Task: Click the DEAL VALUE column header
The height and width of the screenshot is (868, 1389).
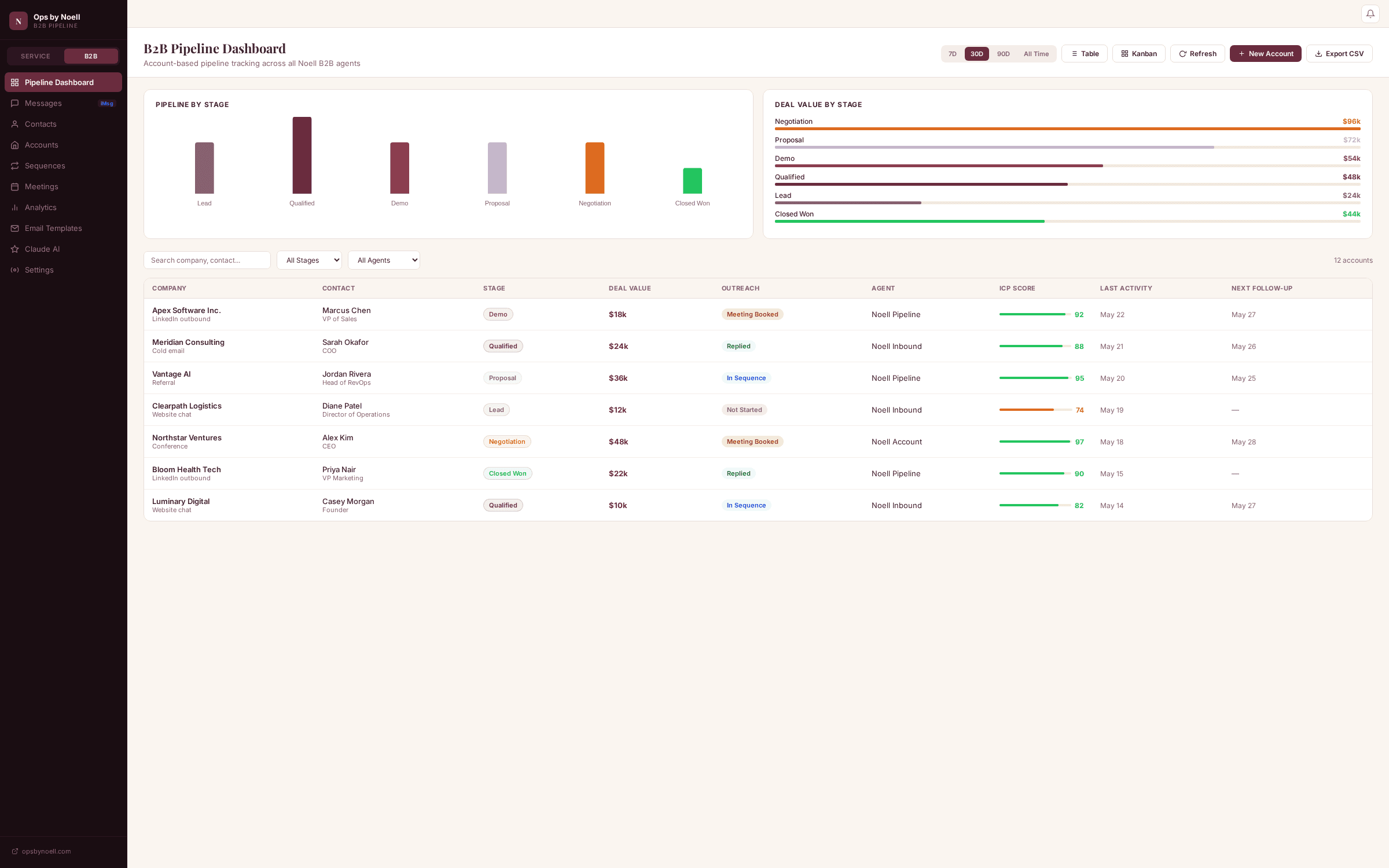Action: coord(630,288)
